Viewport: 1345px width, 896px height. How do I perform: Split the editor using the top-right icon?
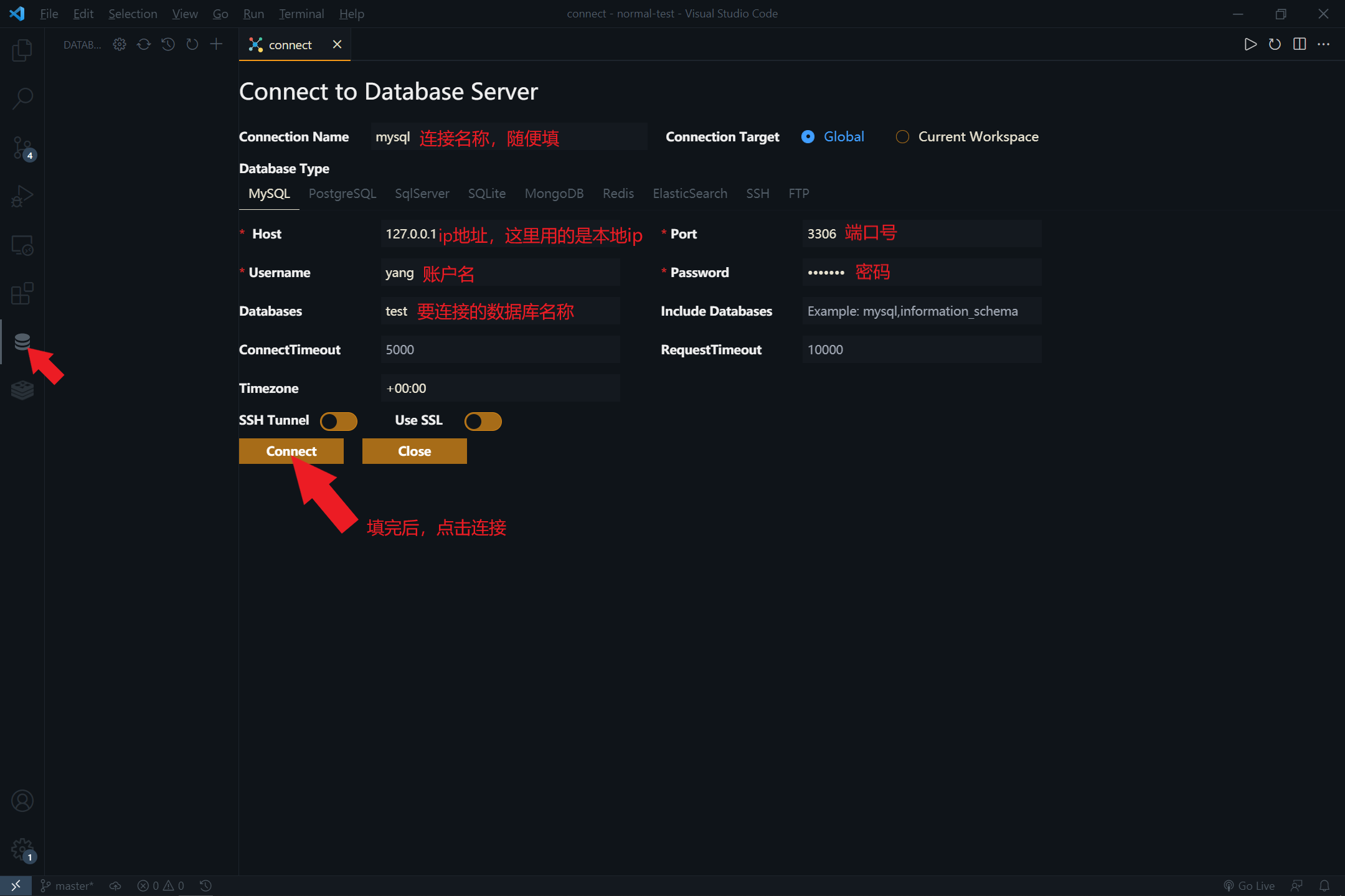(1300, 44)
